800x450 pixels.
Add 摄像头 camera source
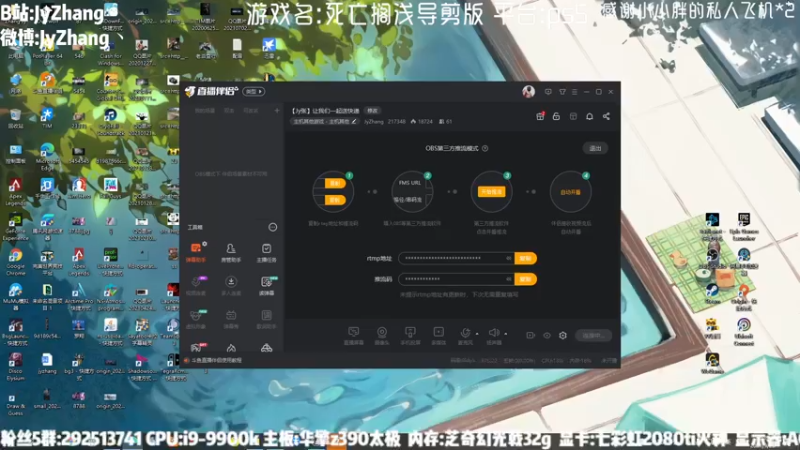point(382,336)
